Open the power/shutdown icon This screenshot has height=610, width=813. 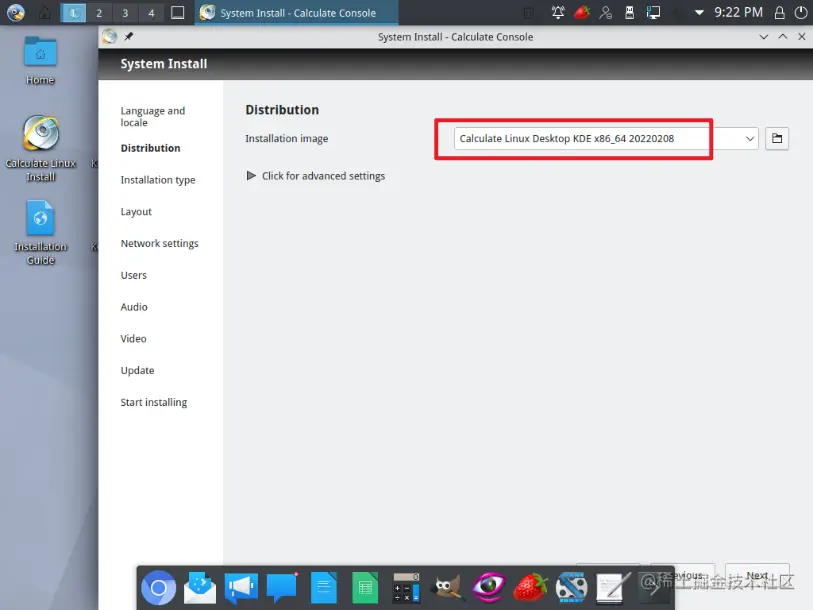[801, 12]
